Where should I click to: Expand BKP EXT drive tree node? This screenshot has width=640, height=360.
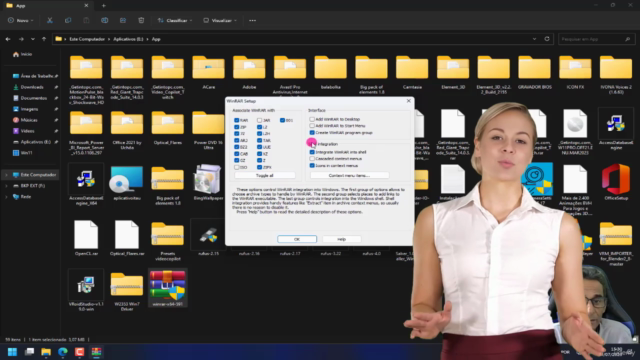click(x=6, y=186)
